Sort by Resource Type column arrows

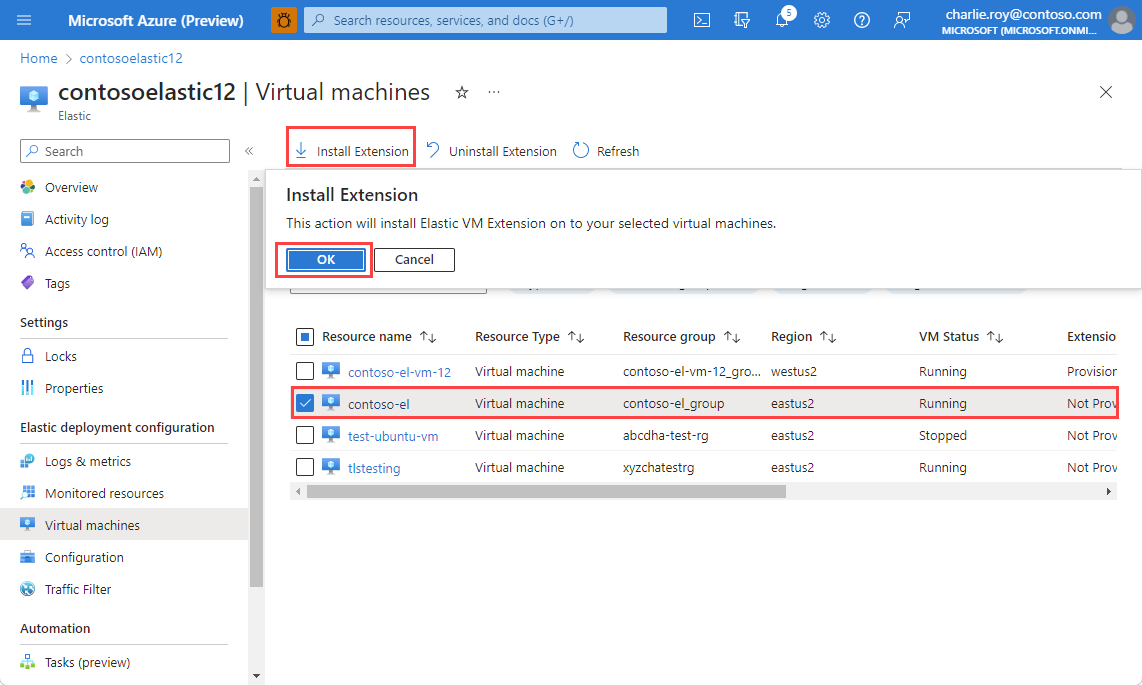point(576,337)
